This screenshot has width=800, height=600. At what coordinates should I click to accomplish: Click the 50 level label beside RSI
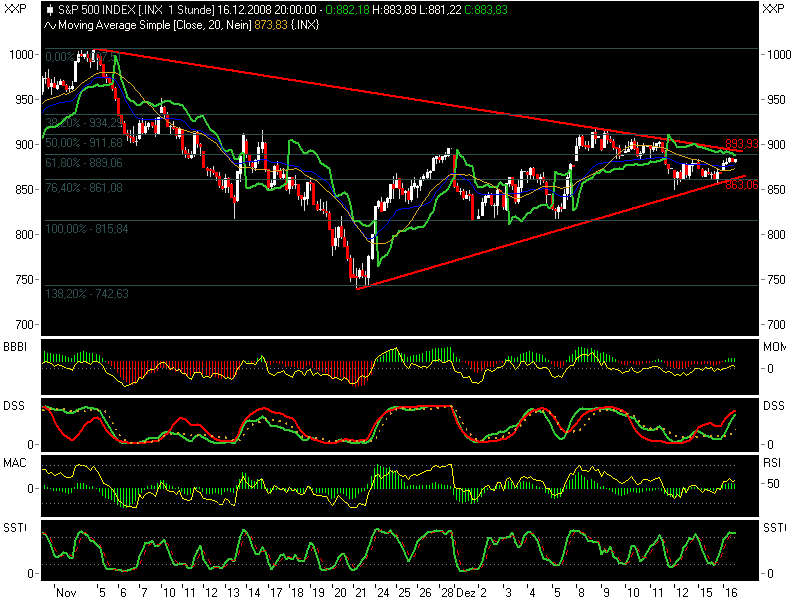(x=773, y=484)
